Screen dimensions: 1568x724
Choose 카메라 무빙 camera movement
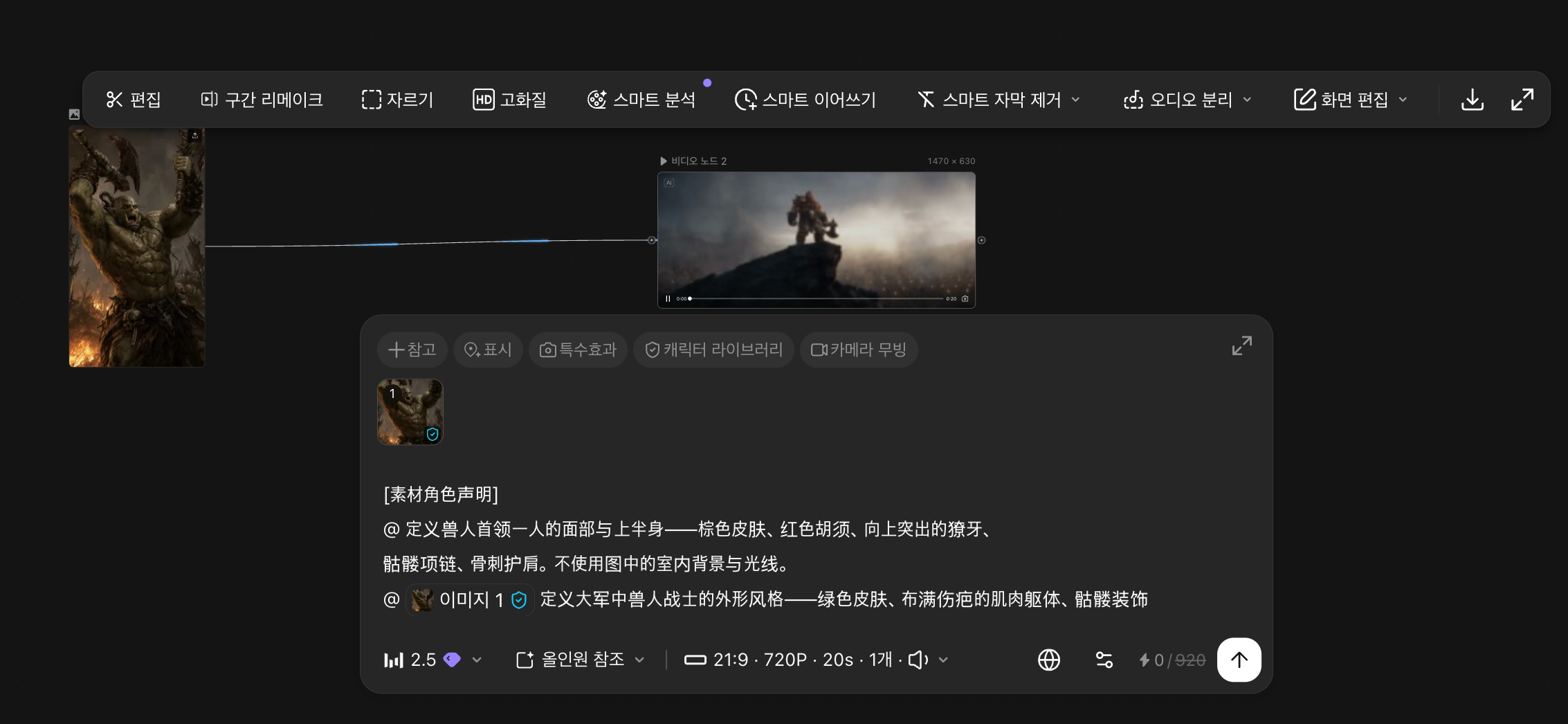(859, 350)
